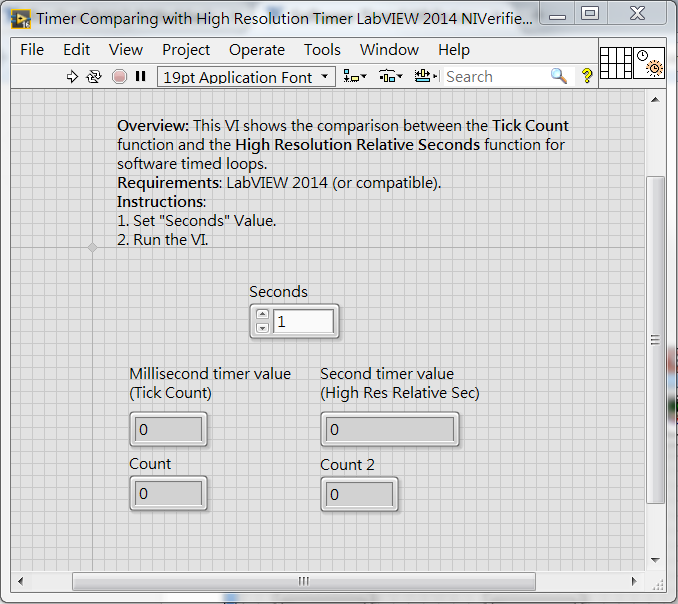Pause the VI execution
Image resolution: width=678 pixels, height=604 pixels.
point(140,77)
